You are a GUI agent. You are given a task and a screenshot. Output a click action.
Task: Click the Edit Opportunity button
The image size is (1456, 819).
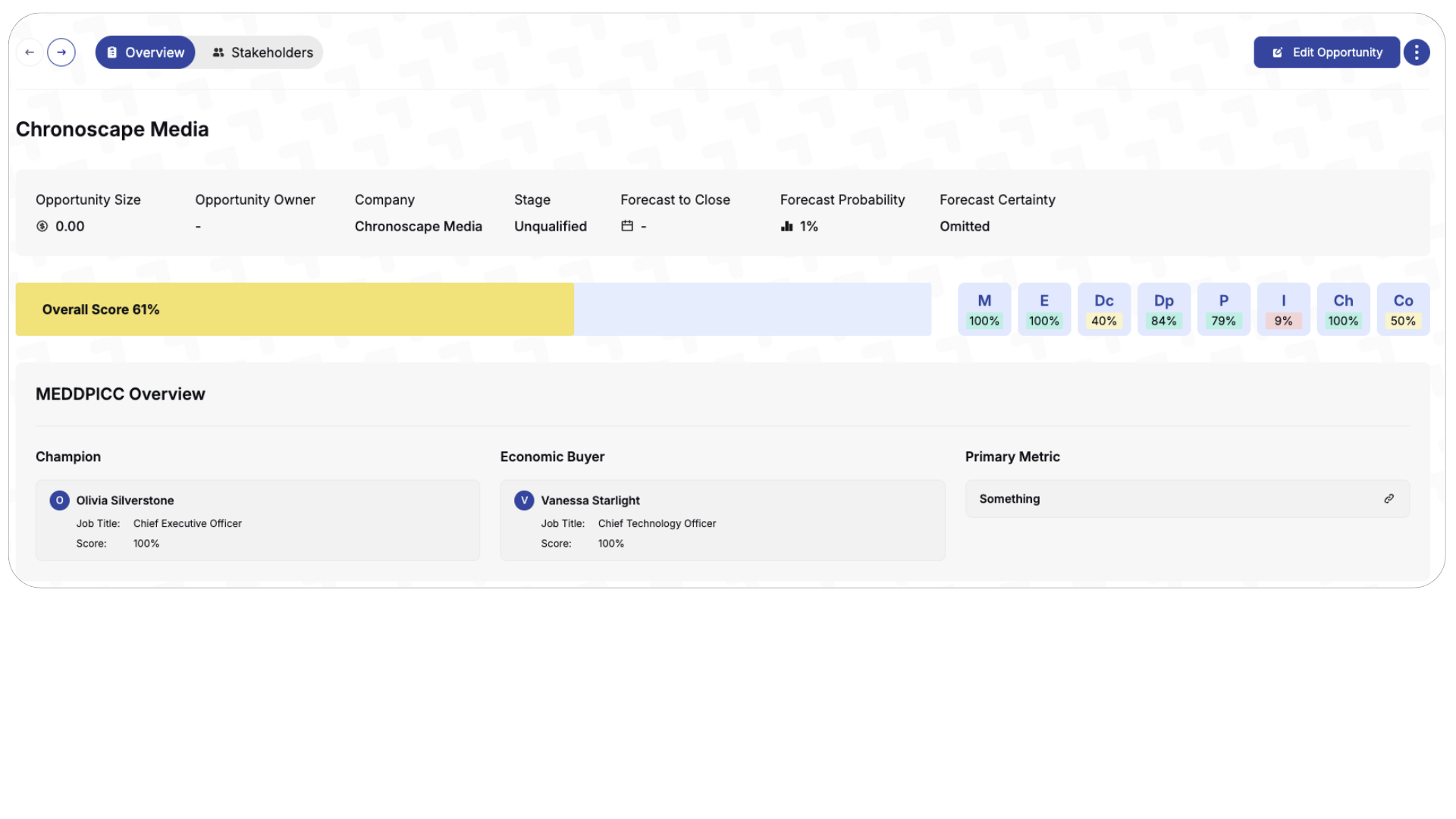click(x=1326, y=52)
